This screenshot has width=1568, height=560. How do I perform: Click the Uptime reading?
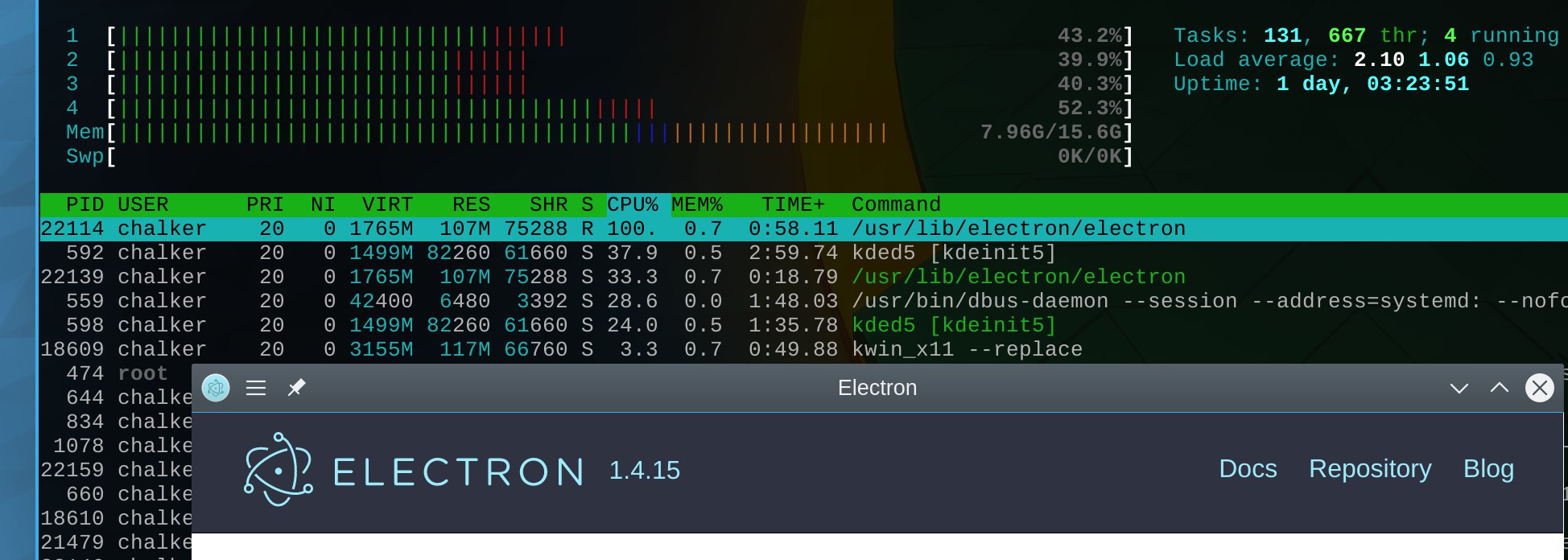click(1321, 84)
